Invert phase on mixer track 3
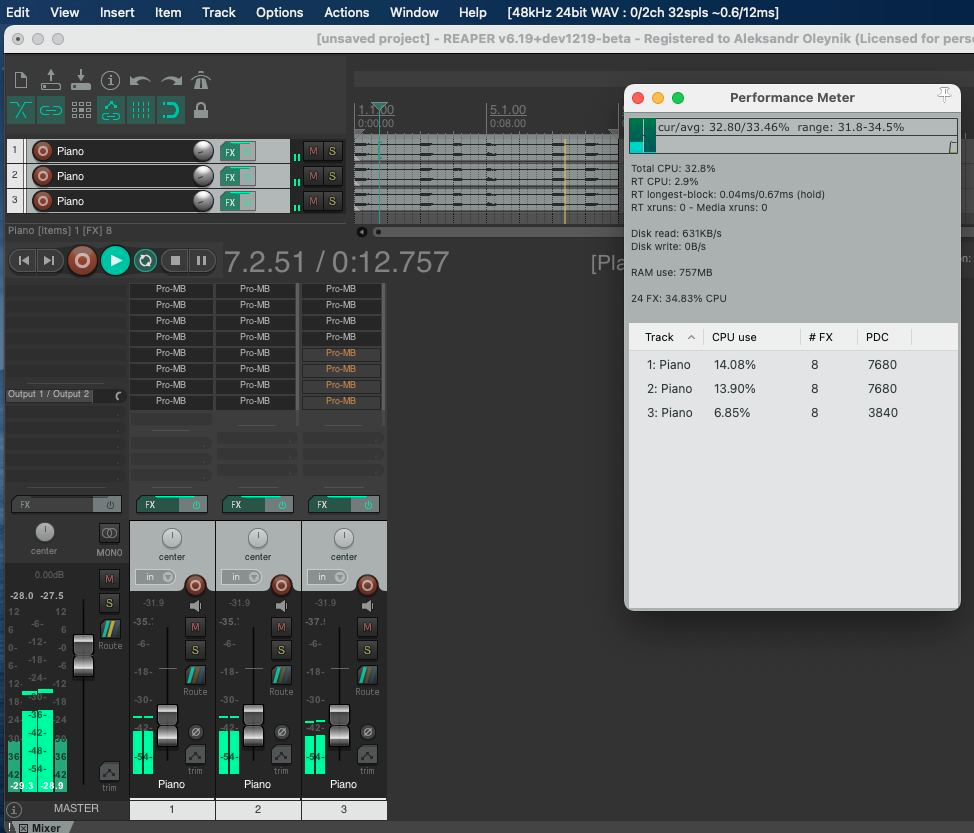974x833 pixels. pyautogui.click(x=368, y=732)
